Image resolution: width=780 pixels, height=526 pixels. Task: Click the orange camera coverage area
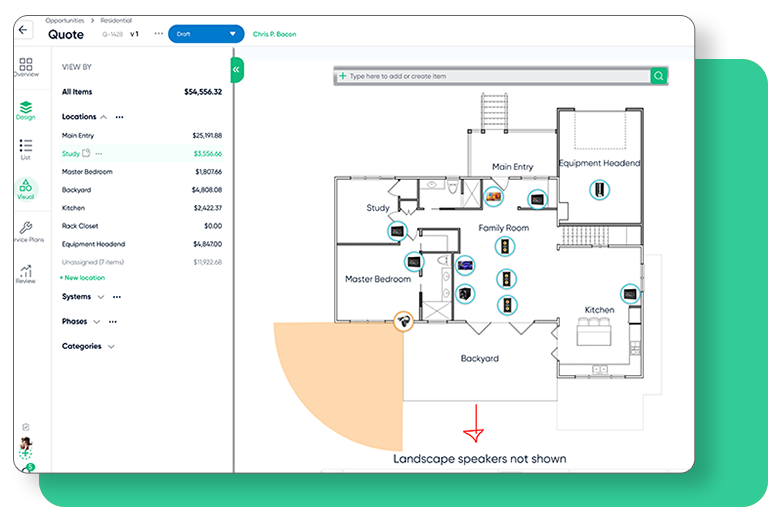coord(351,376)
